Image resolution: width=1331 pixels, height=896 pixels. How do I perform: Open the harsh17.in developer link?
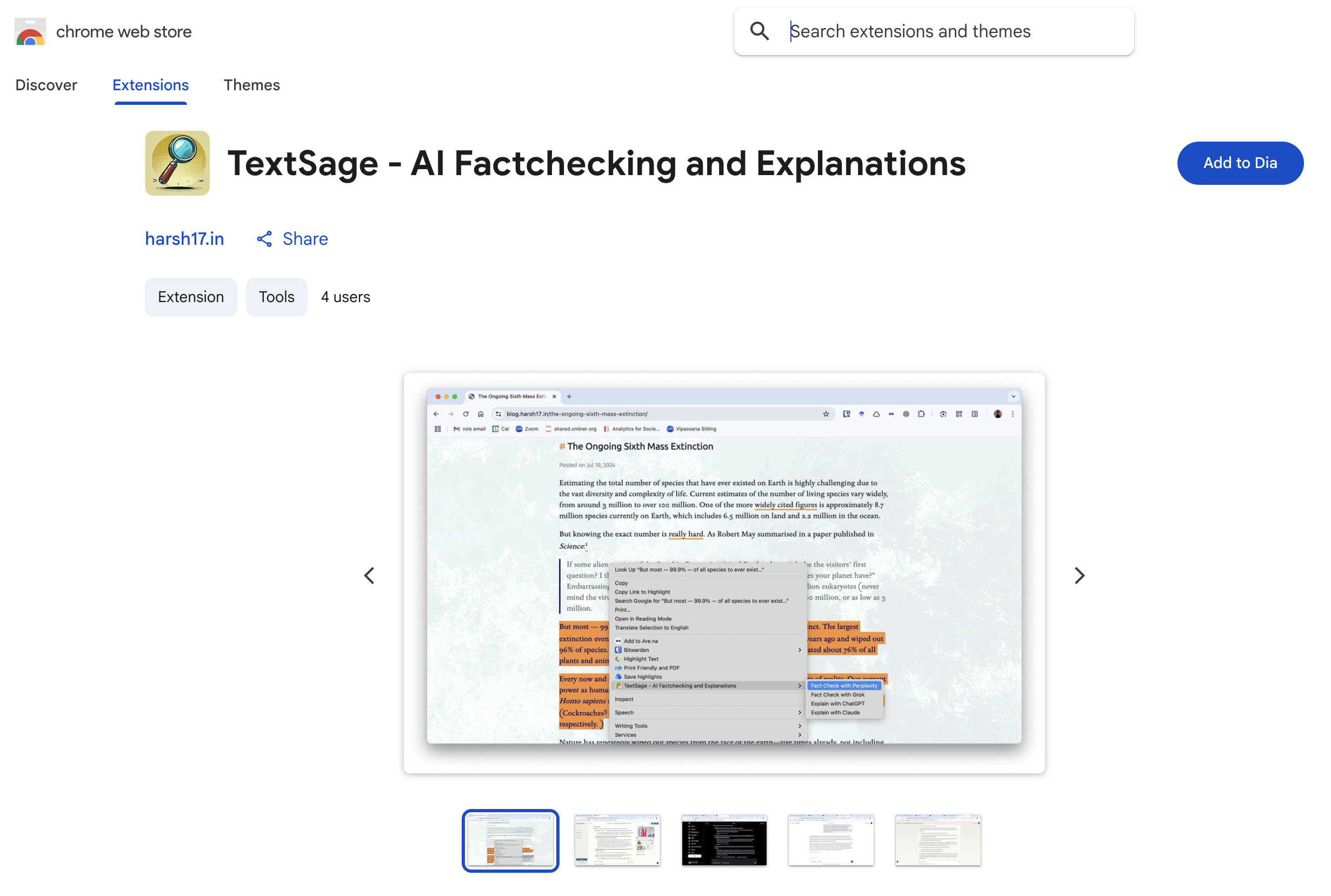[184, 239]
